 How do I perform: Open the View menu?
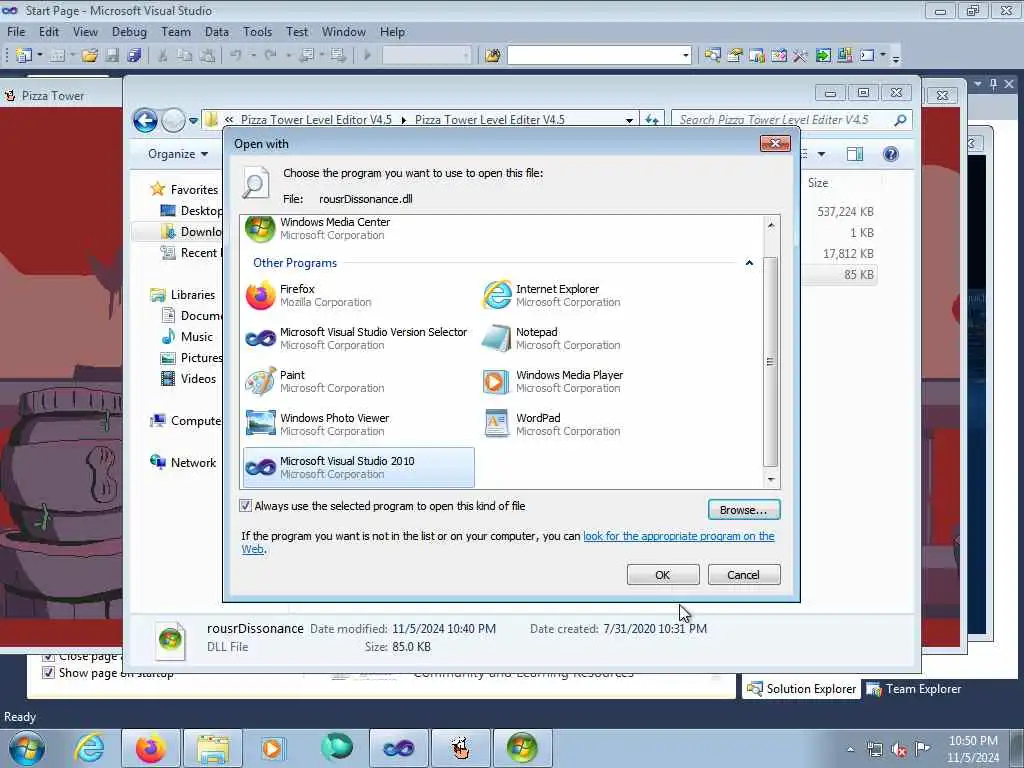click(85, 31)
